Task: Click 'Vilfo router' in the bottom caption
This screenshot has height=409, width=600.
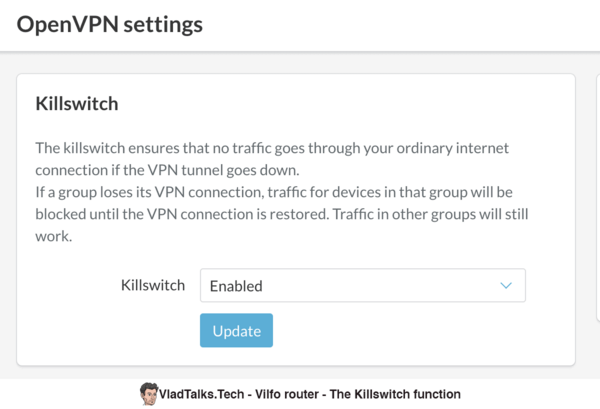Action: tap(287, 394)
